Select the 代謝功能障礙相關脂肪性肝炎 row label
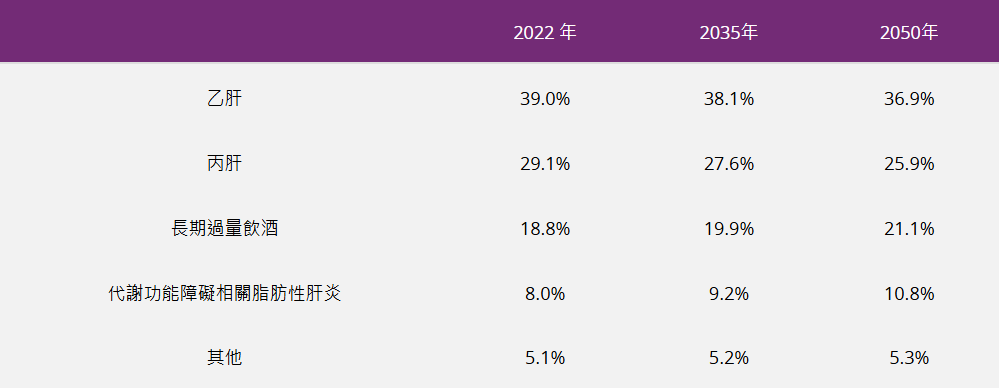 [225, 294]
